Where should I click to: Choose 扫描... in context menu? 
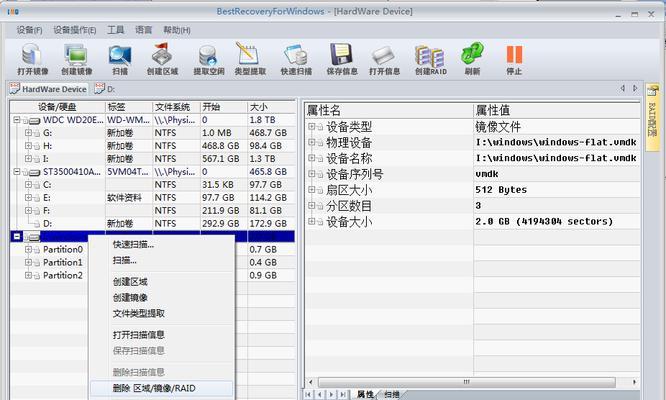124,260
